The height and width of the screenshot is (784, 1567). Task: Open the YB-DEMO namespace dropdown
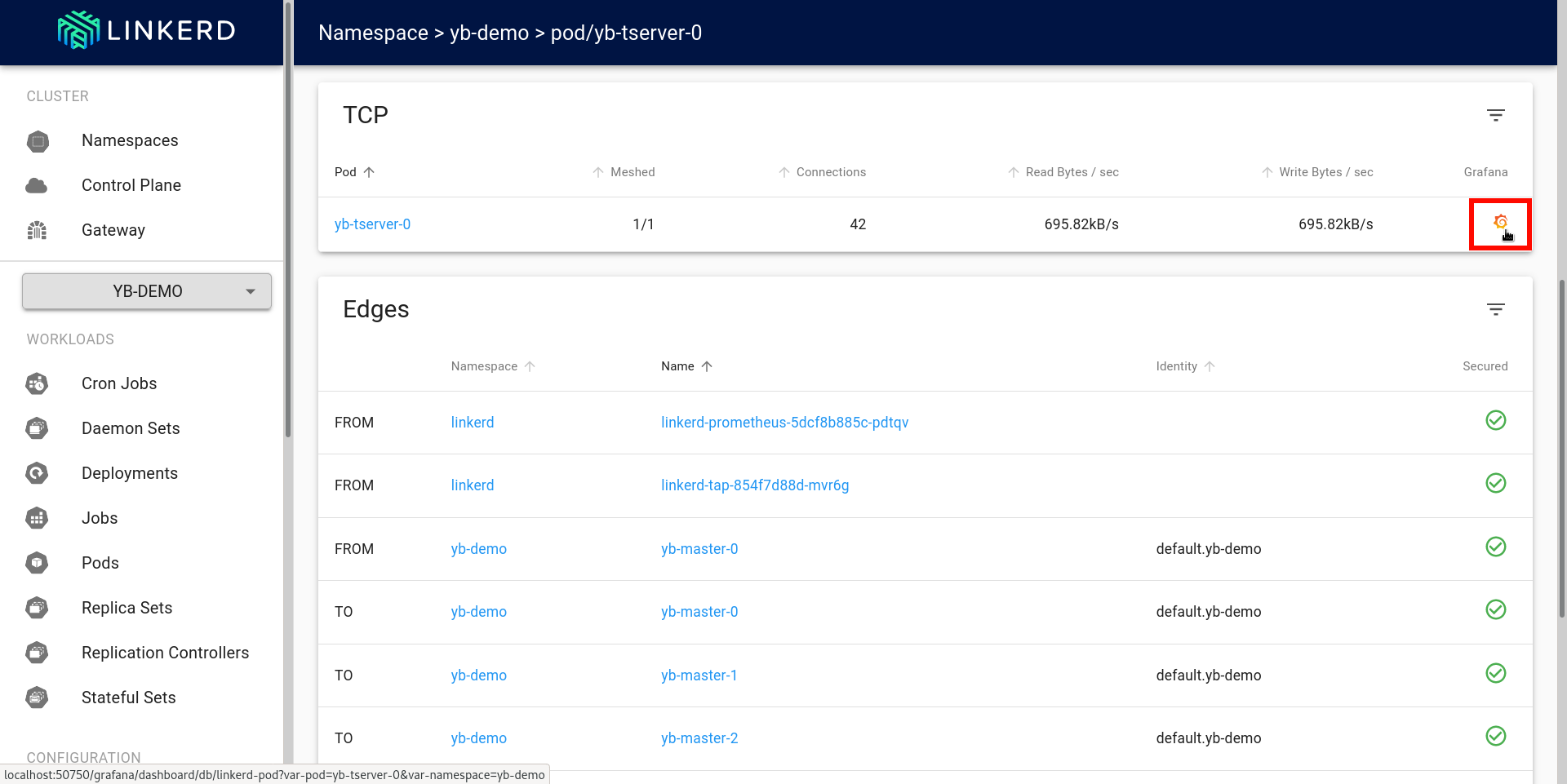[x=147, y=291]
